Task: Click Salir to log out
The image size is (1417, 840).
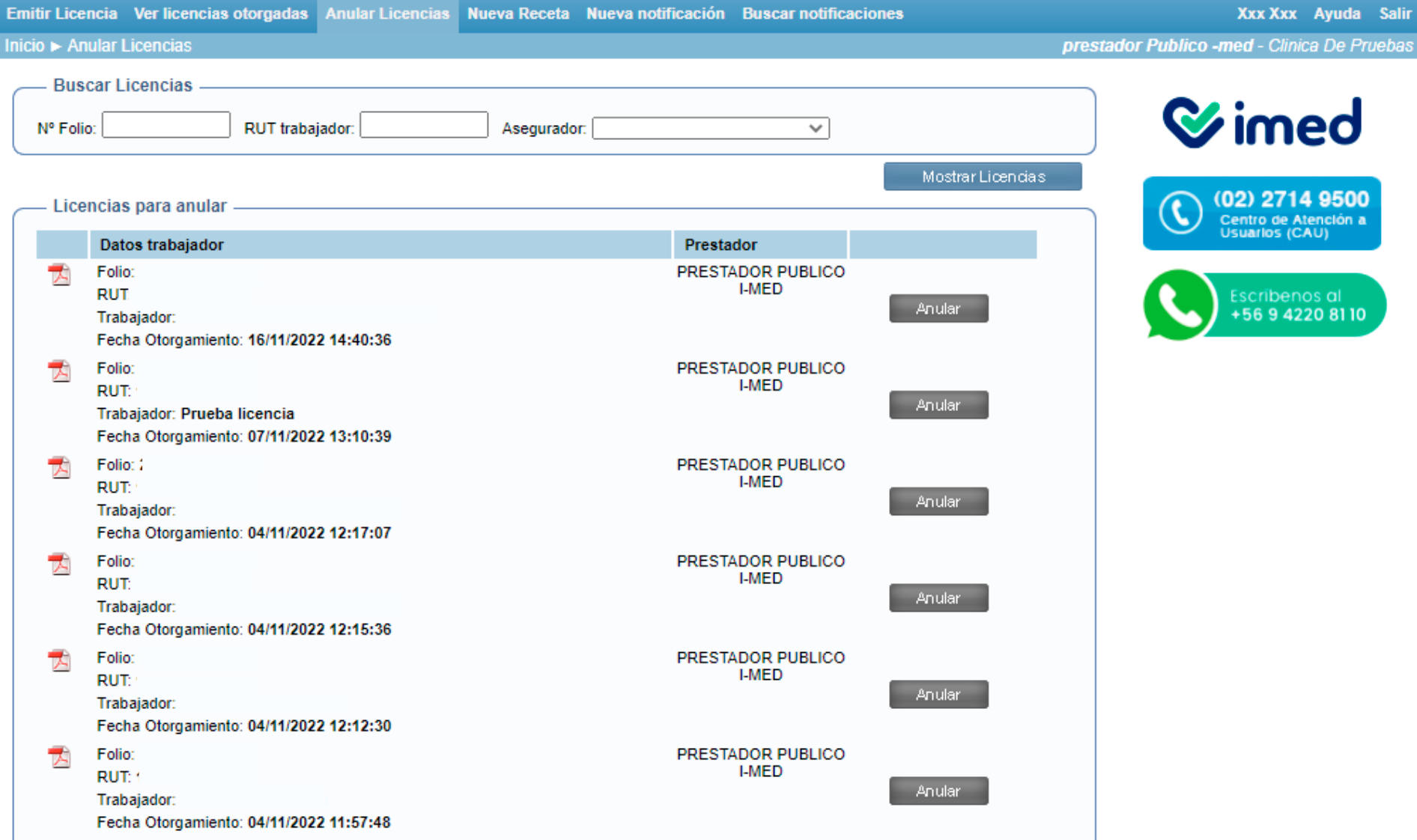Action: [1395, 13]
